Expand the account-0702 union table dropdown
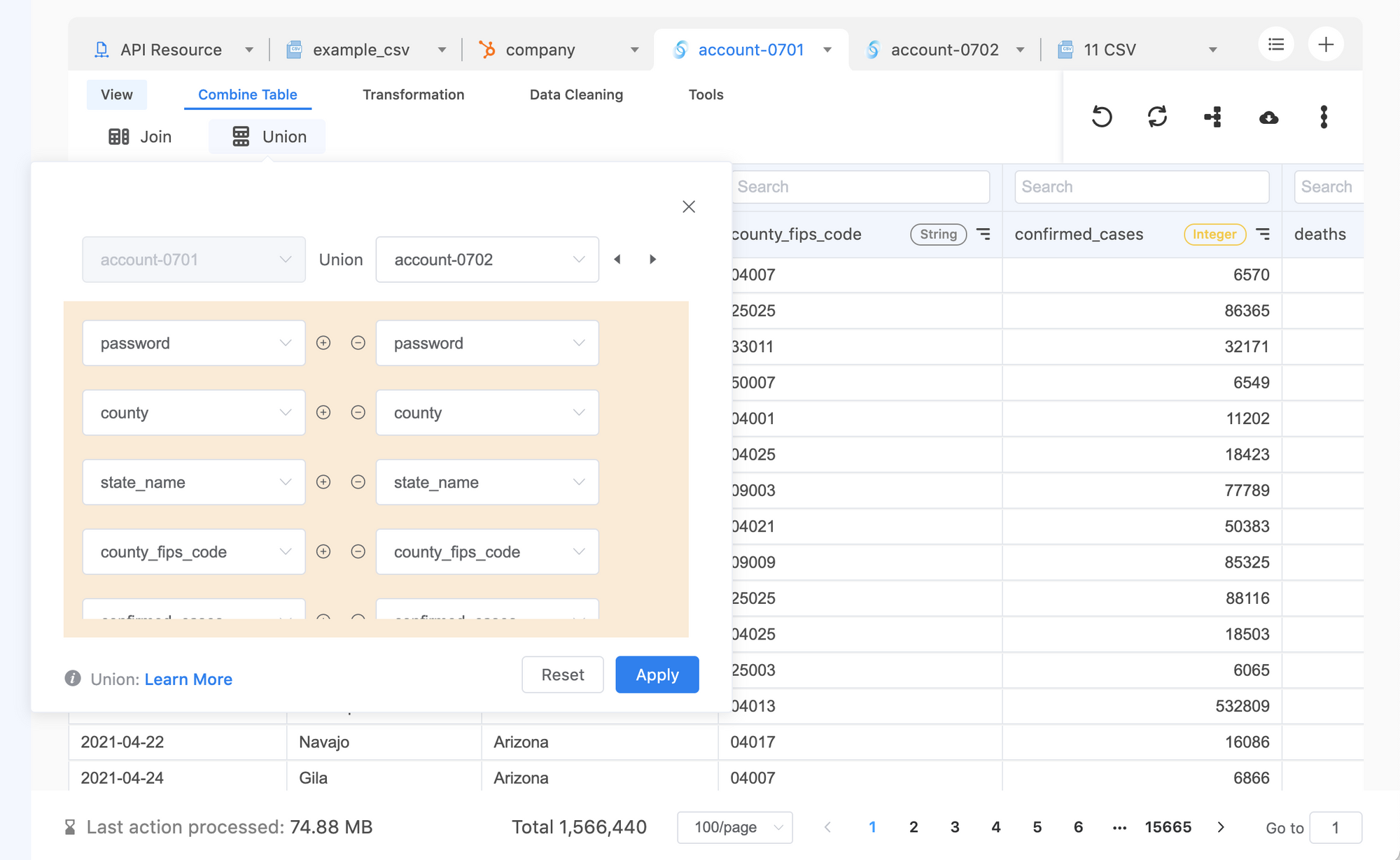The image size is (1400, 860). pyautogui.click(x=487, y=260)
